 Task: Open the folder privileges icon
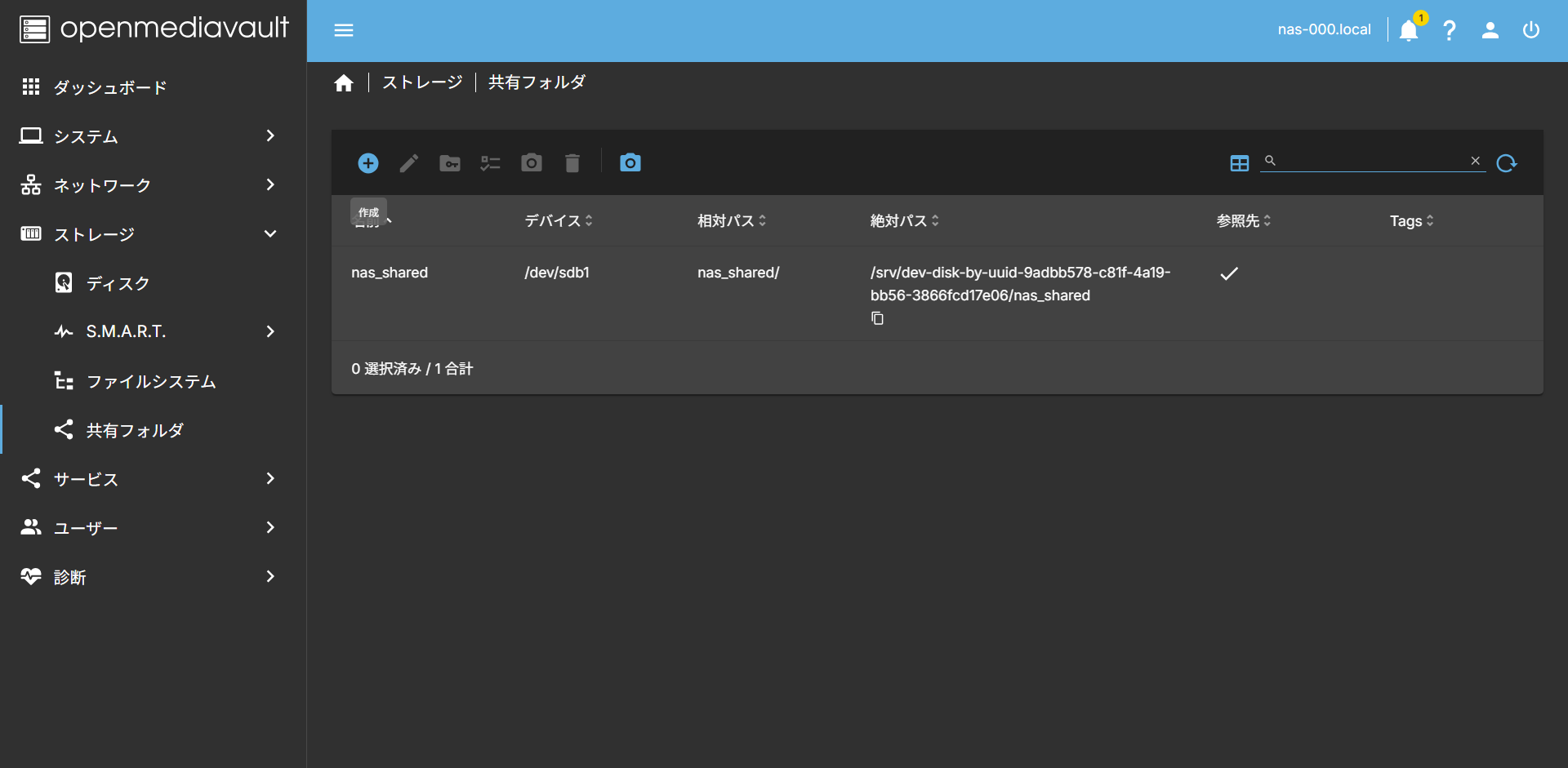[449, 162]
